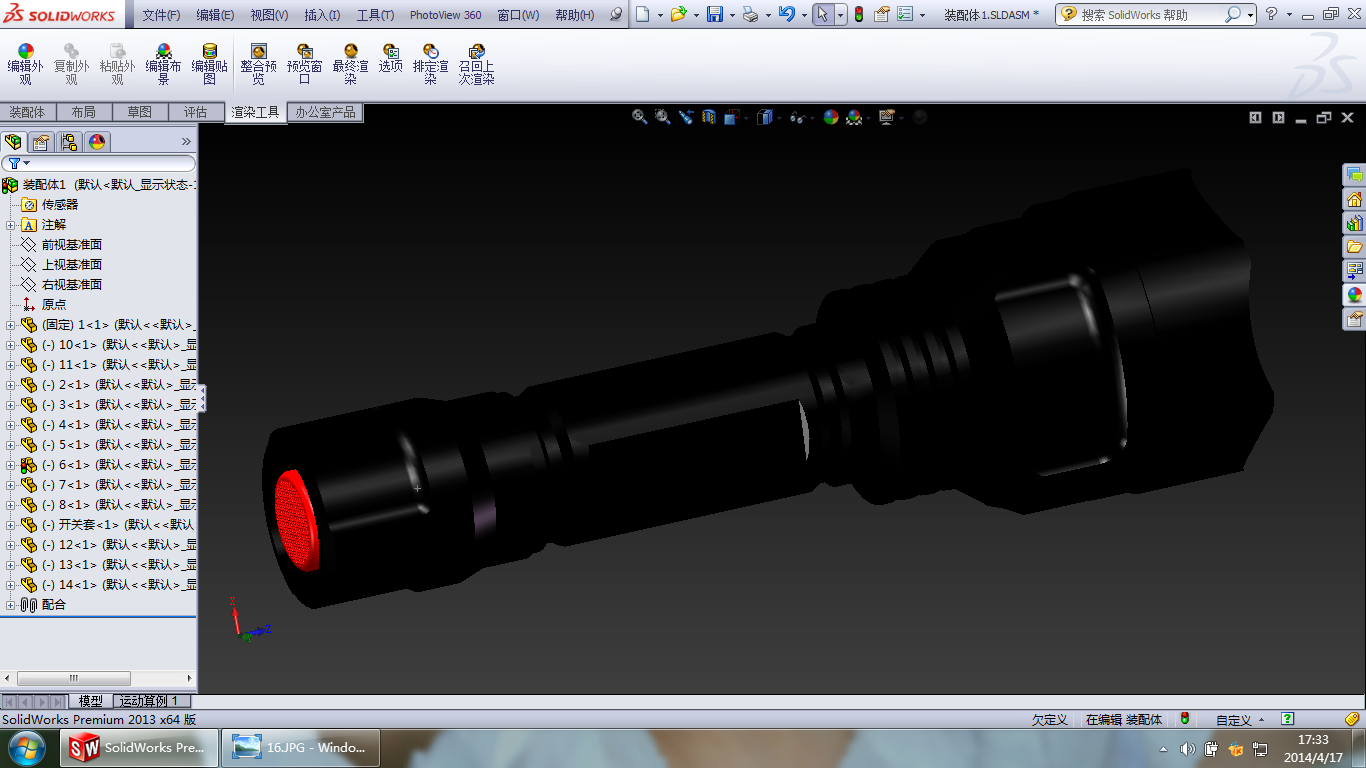The width and height of the screenshot is (1366, 768).
Task: Open Custom Properties task pane tab
Action: point(1355,319)
